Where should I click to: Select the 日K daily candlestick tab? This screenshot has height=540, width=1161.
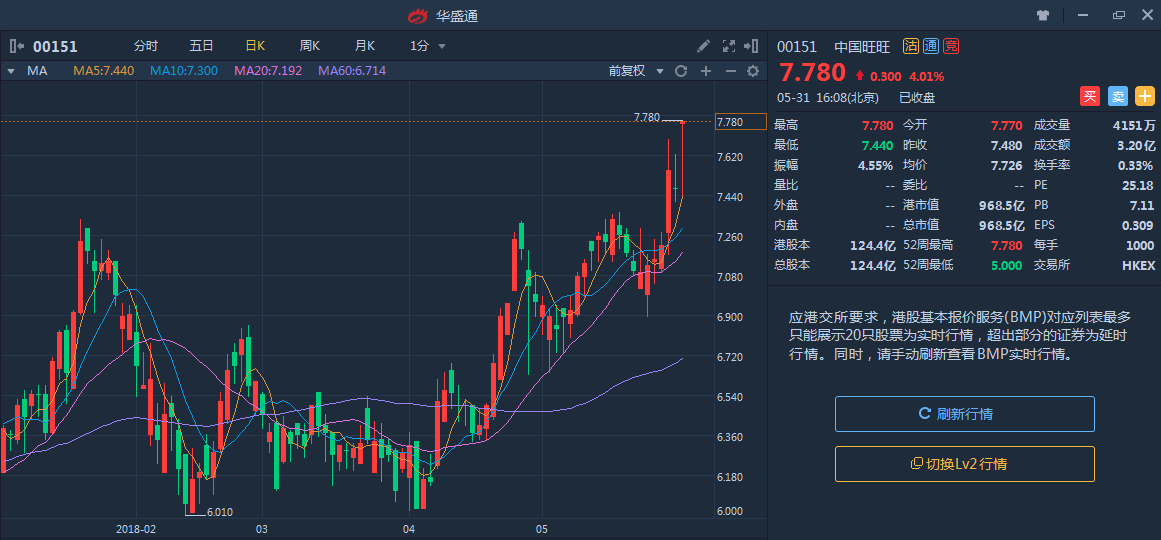tap(255, 46)
